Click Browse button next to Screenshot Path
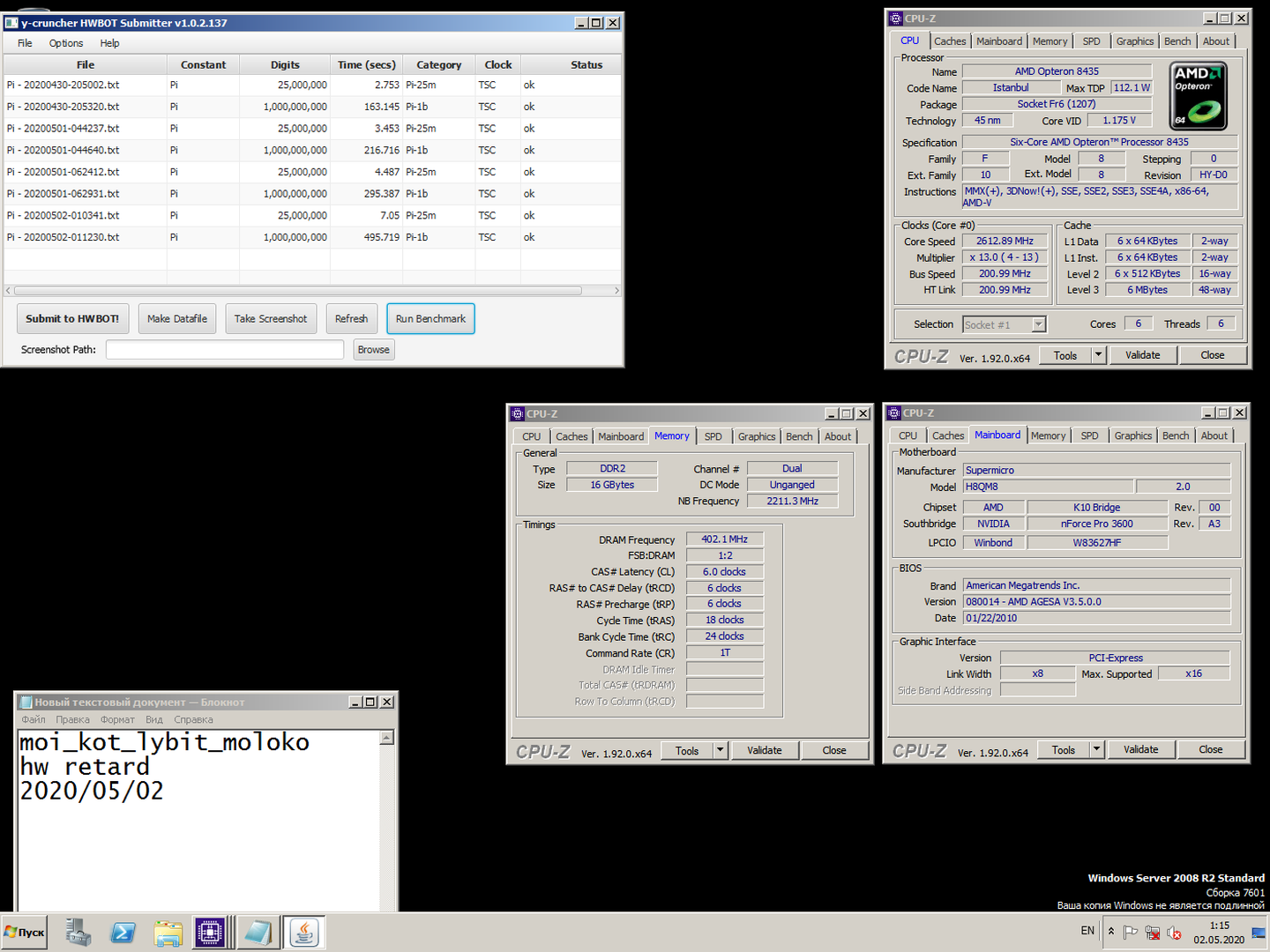Image resolution: width=1270 pixels, height=952 pixels. (x=373, y=350)
